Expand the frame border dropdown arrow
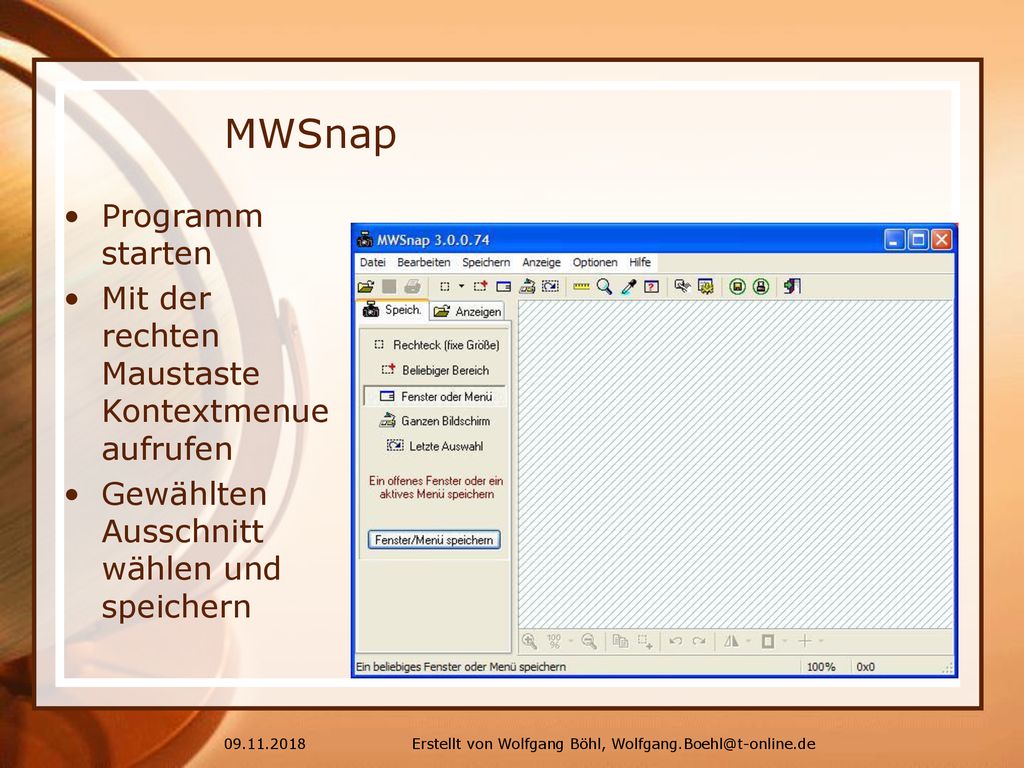The width and height of the screenshot is (1024, 768). (784, 641)
